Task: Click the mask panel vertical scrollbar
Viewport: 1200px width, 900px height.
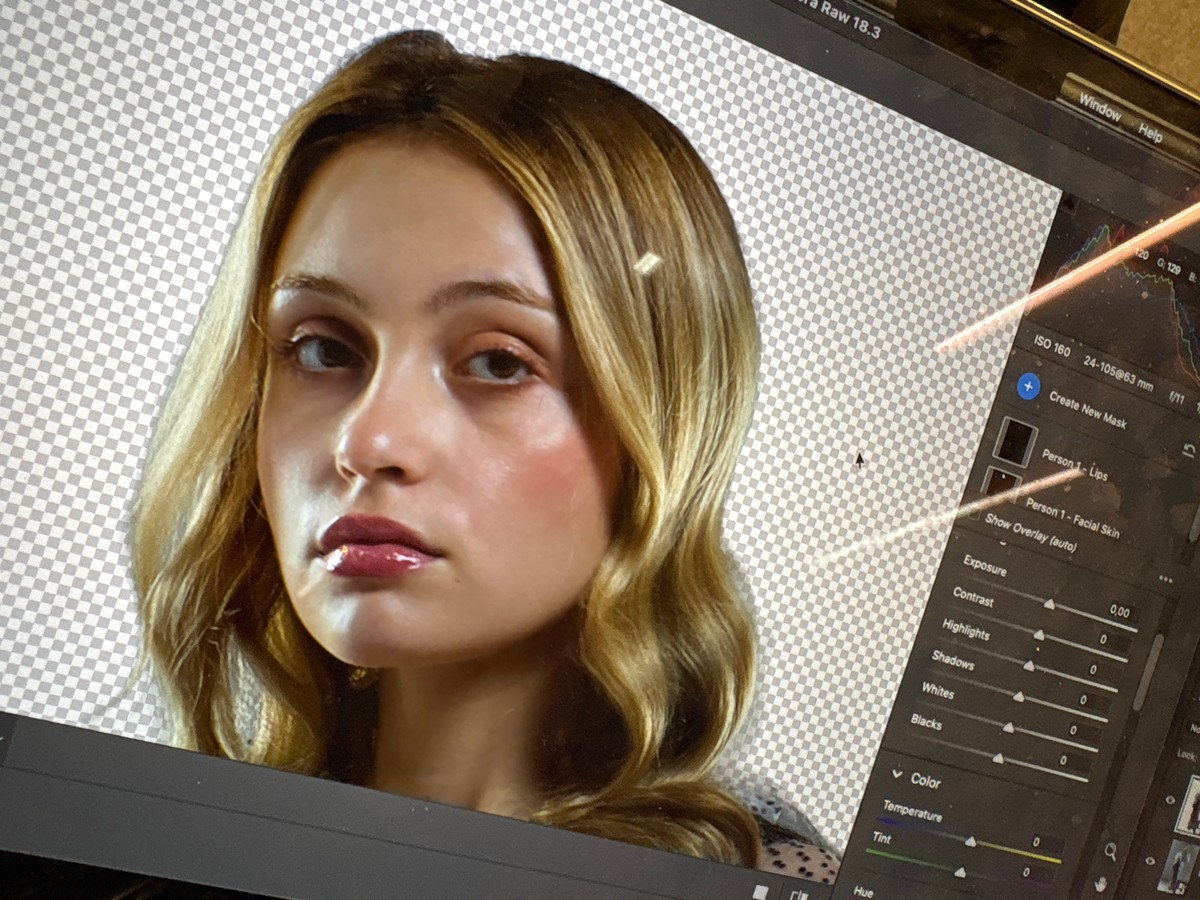Action: point(1148,672)
